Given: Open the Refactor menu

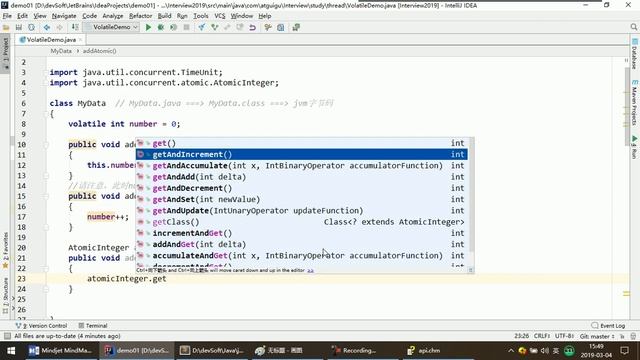Looking at the screenshot, I should pyautogui.click(x=140, y=16).
